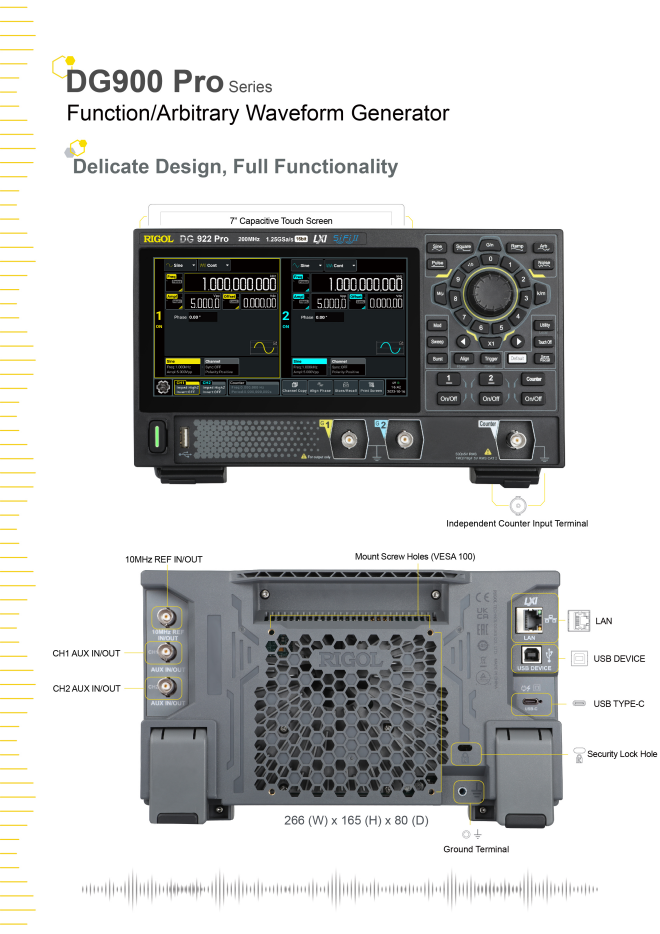Open channel 2 Sine waveform dropdown
This screenshot has width=660, height=934.
click(x=305, y=265)
